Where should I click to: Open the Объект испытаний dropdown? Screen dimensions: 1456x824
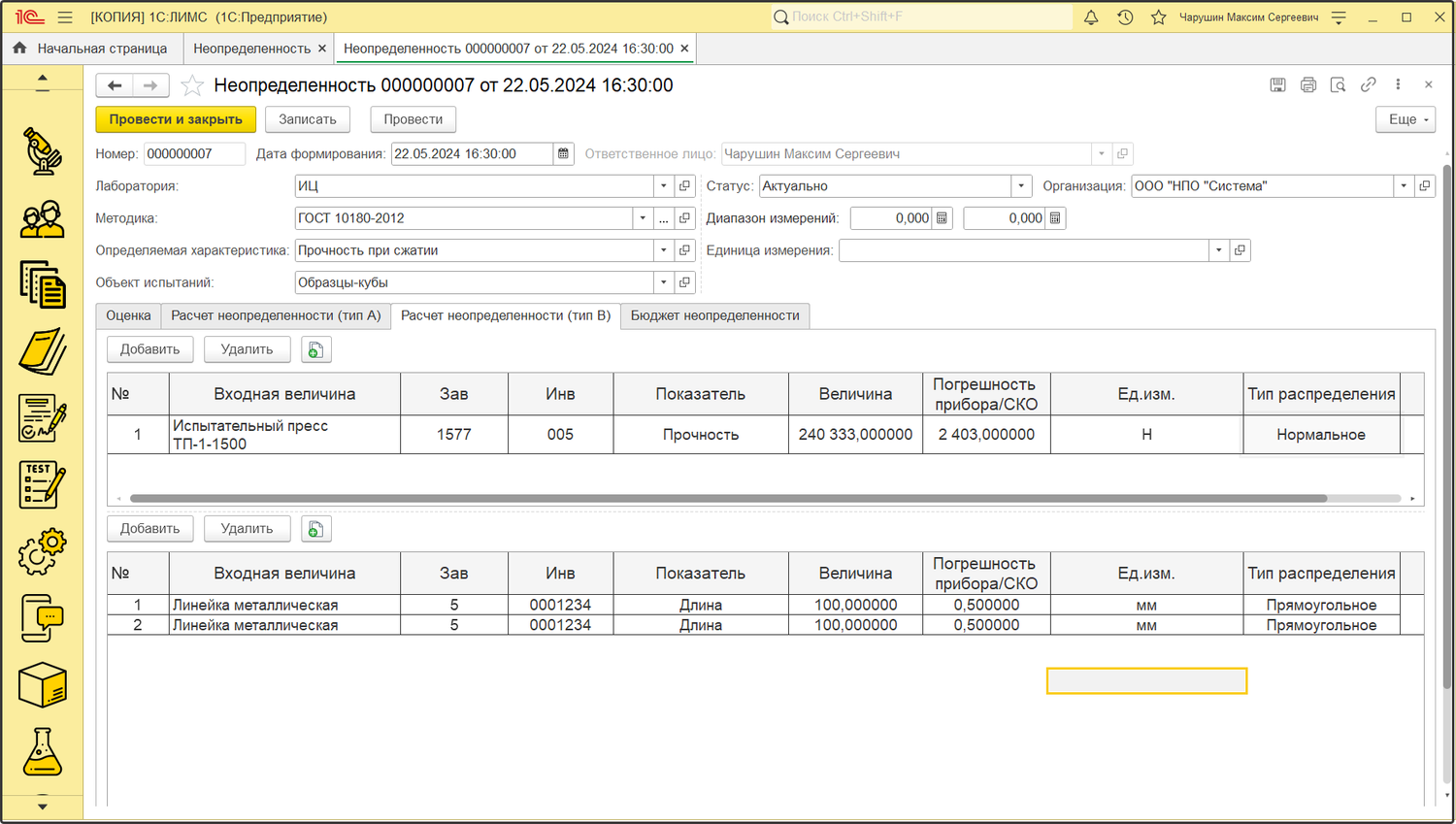[664, 283]
